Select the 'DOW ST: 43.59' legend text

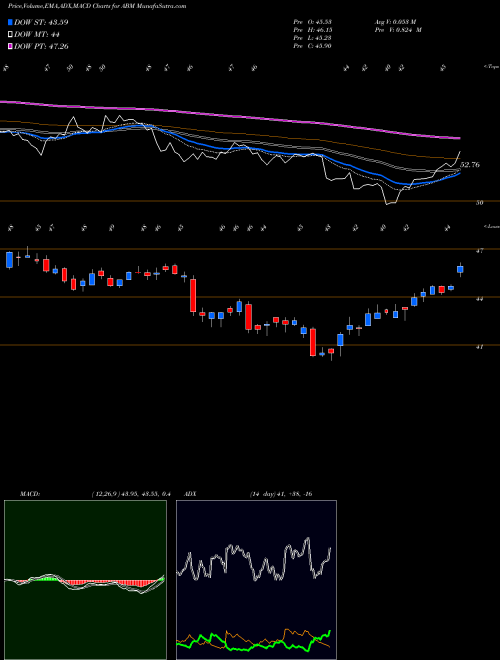(x=41, y=22)
